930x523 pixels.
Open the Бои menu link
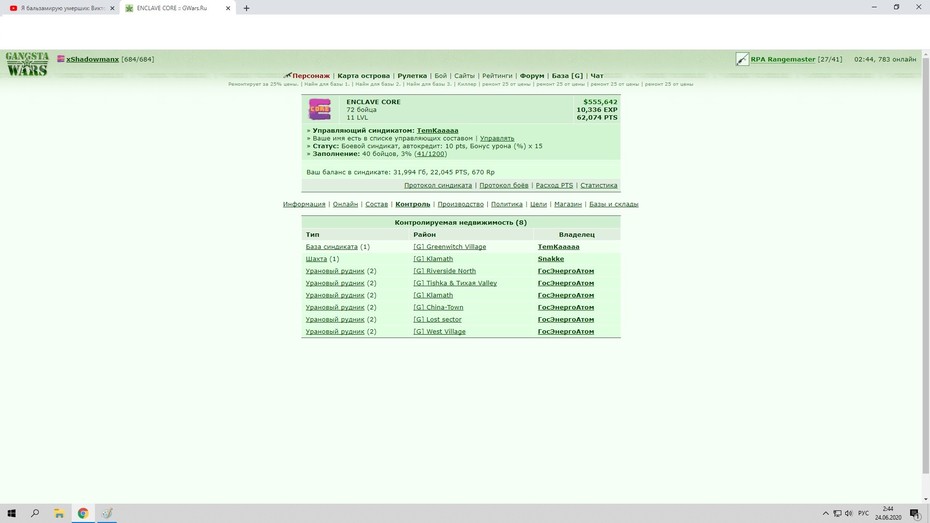coord(441,76)
